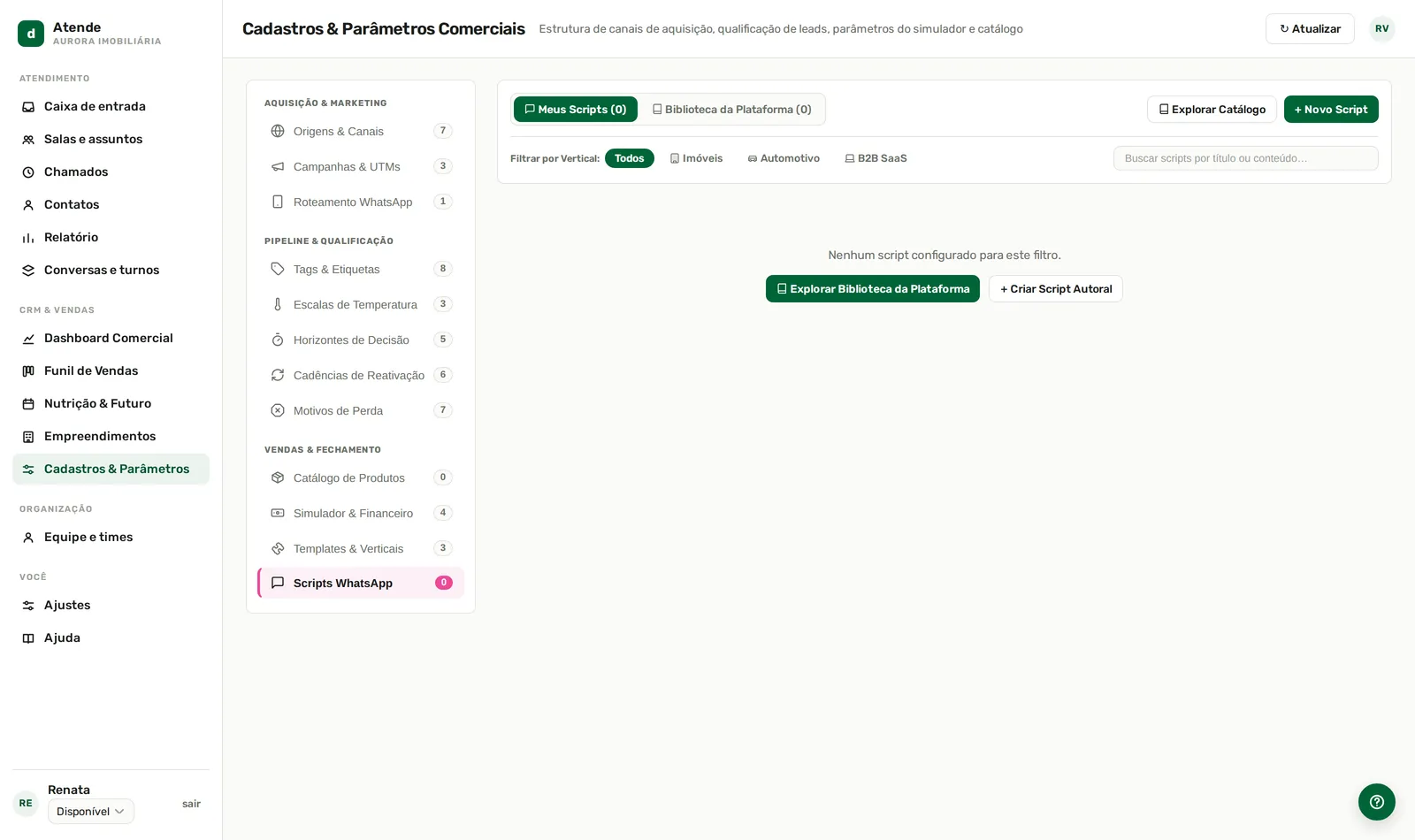Image resolution: width=1415 pixels, height=840 pixels.
Task: Open the help question-mark floating button
Action: point(1376,802)
